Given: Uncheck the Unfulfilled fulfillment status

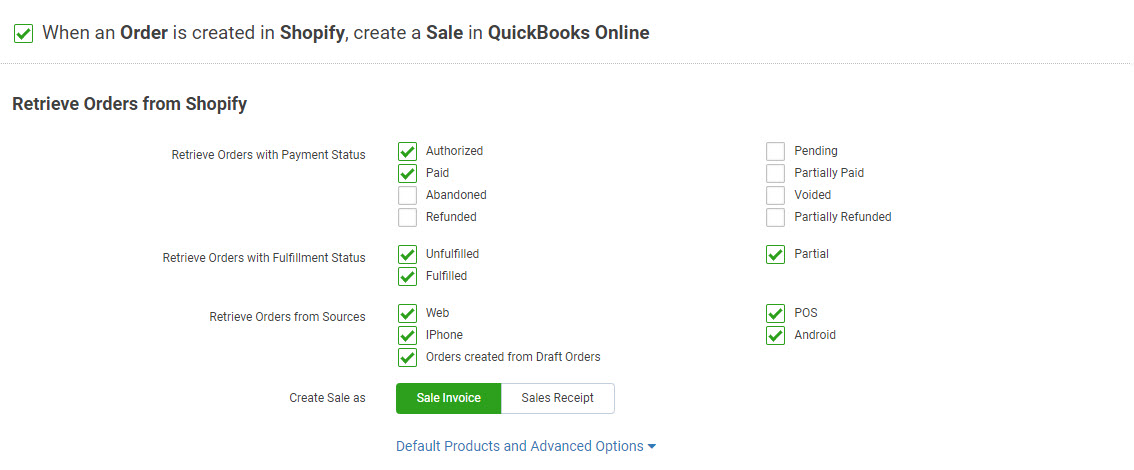Looking at the screenshot, I should pyautogui.click(x=407, y=254).
